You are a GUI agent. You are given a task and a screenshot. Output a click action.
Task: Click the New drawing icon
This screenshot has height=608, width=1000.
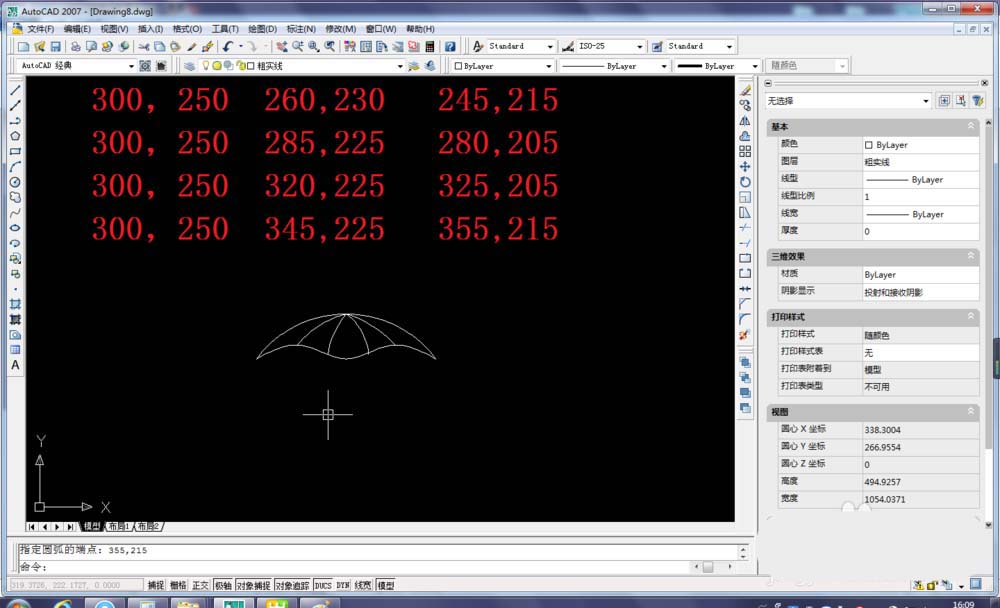tap(24, 47)
